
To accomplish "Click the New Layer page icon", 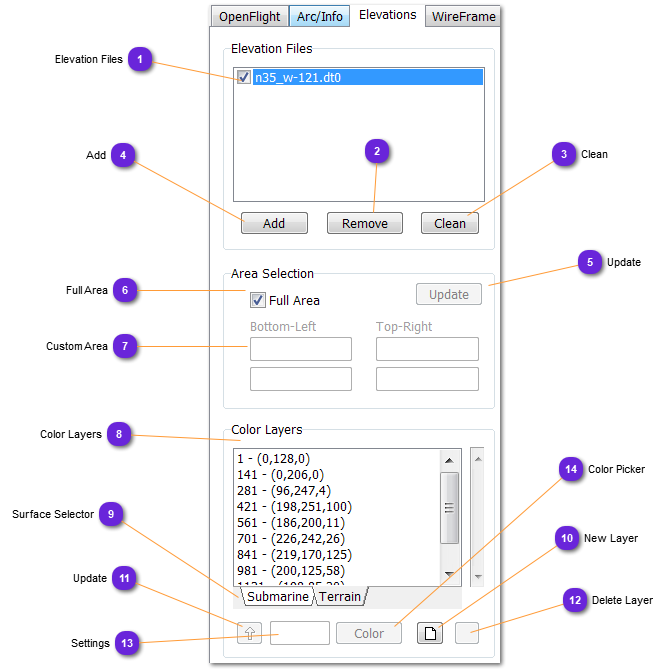I will click(x=429, y=633).
